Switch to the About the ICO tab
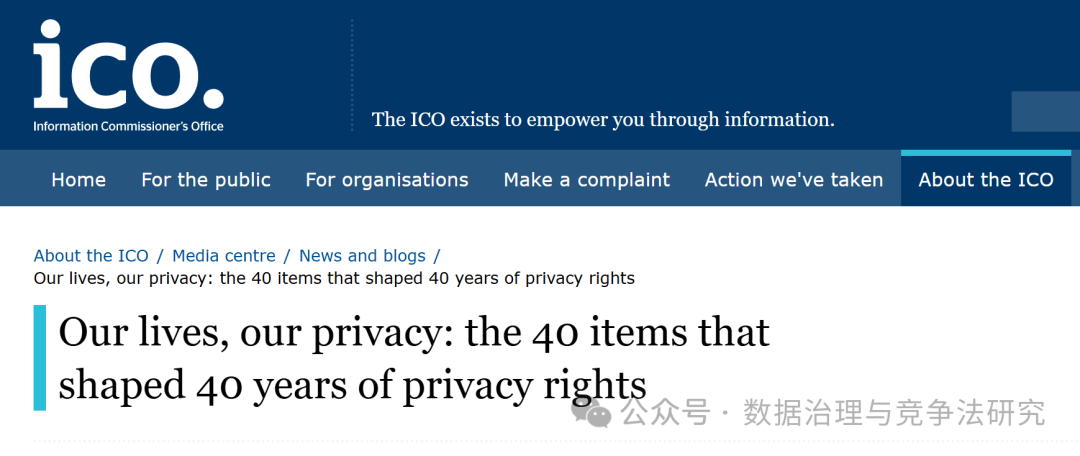This screenshot has width=1080, height=456. tap(986, 180)
